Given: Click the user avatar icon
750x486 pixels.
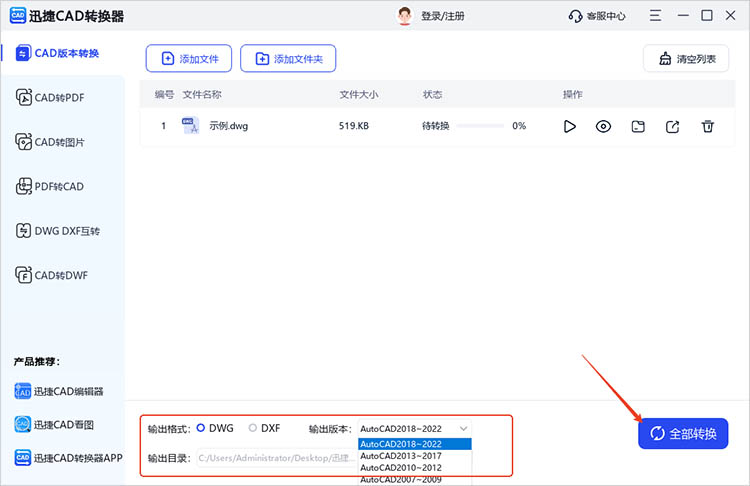Looking at the screenshot, I should (x=405, y=16).
